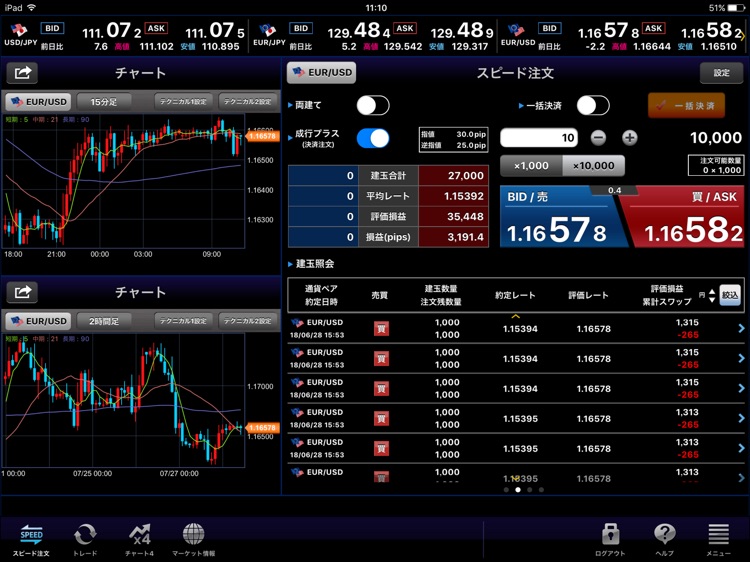750x562 pixels.
Task: Change the 15分足 timeframe on upper chart
Action: tap(104, 102)
